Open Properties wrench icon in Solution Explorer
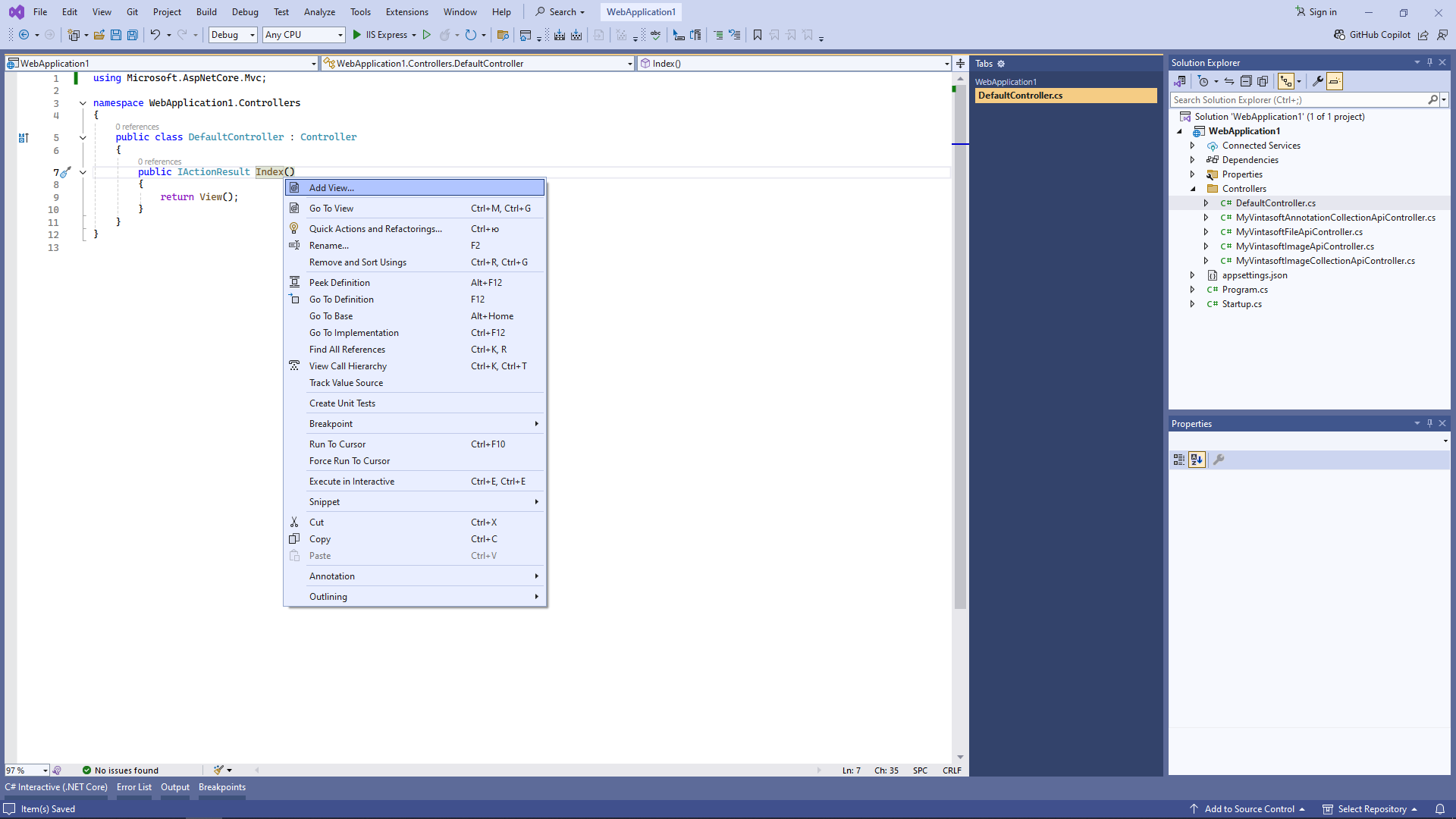The image size is (1456, 819). [x=1318, y=81]
